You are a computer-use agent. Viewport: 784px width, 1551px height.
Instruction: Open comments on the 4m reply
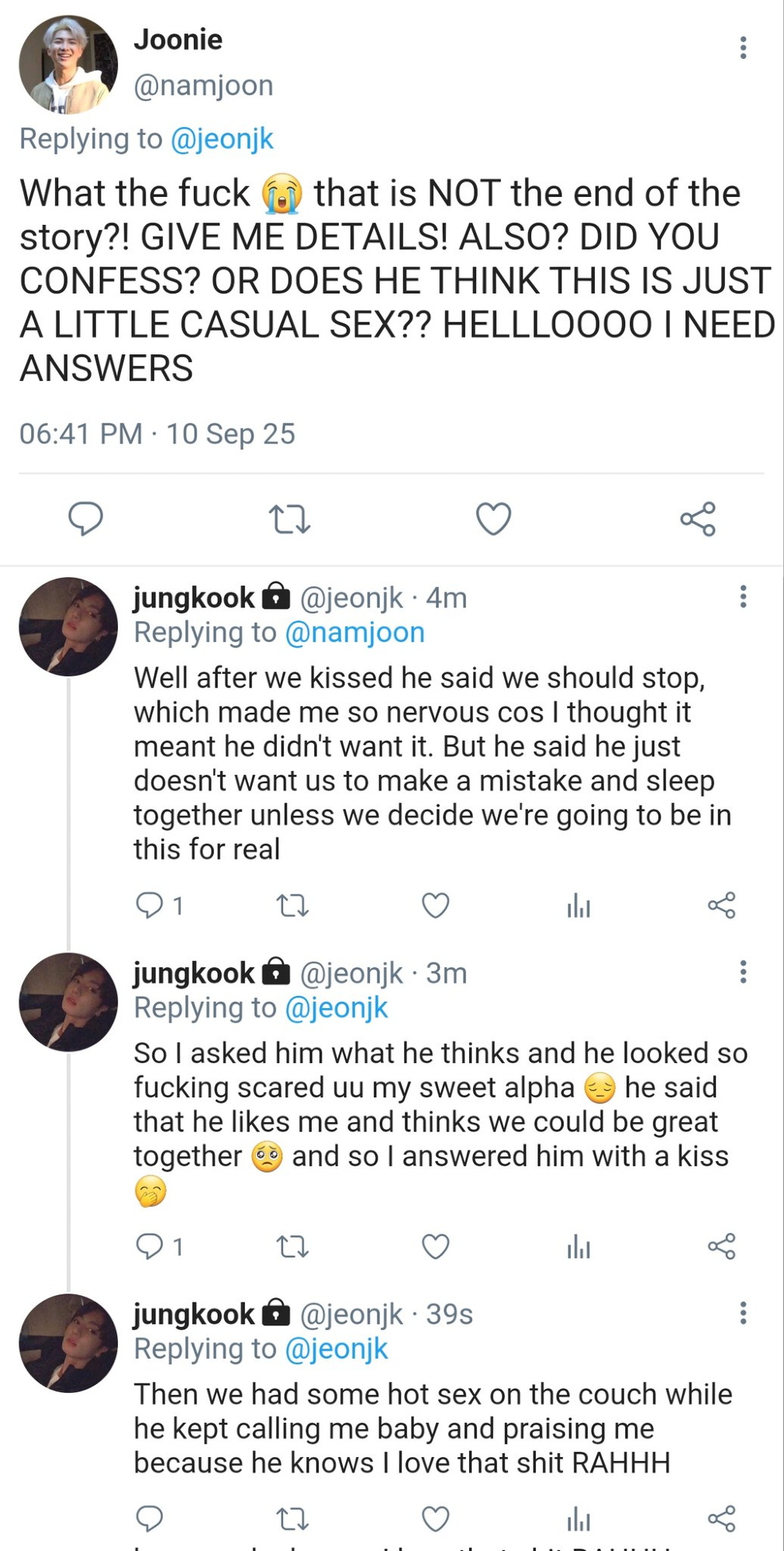click(x=149, y=905)
